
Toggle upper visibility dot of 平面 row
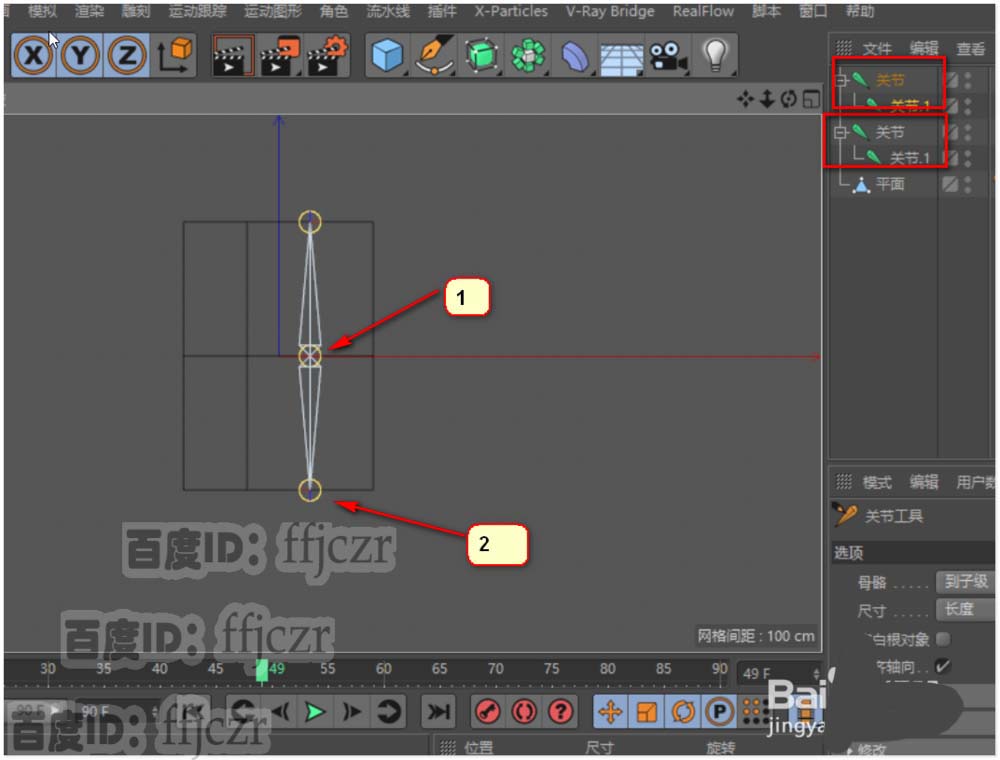[x=968, y=180]
